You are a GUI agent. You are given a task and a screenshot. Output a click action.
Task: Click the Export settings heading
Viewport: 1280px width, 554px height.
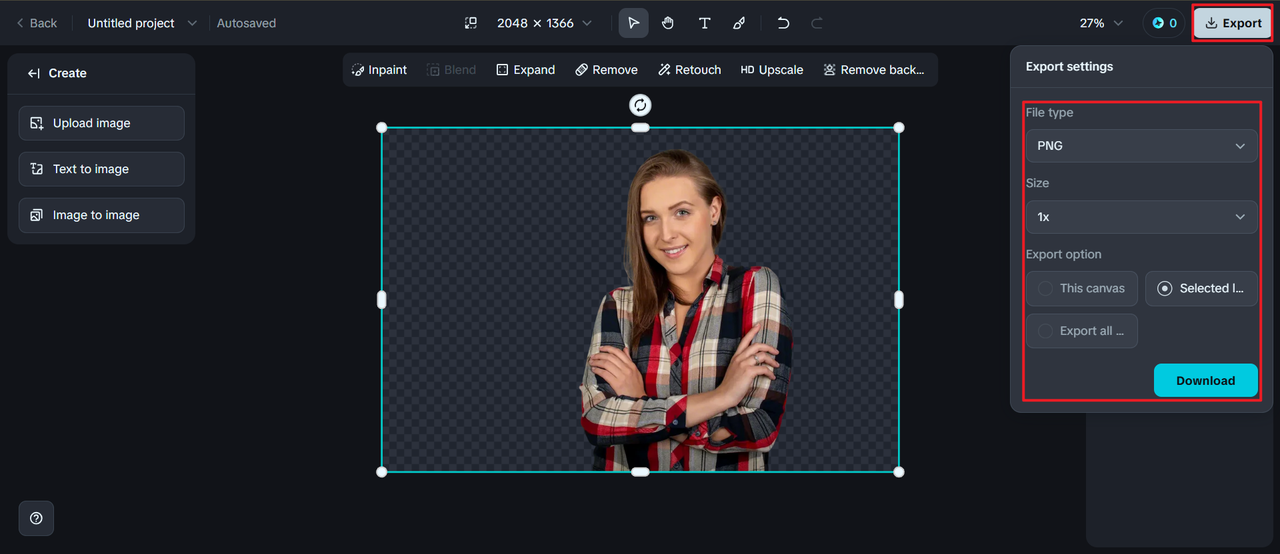pyautogui.click(x=1069, y=66)
